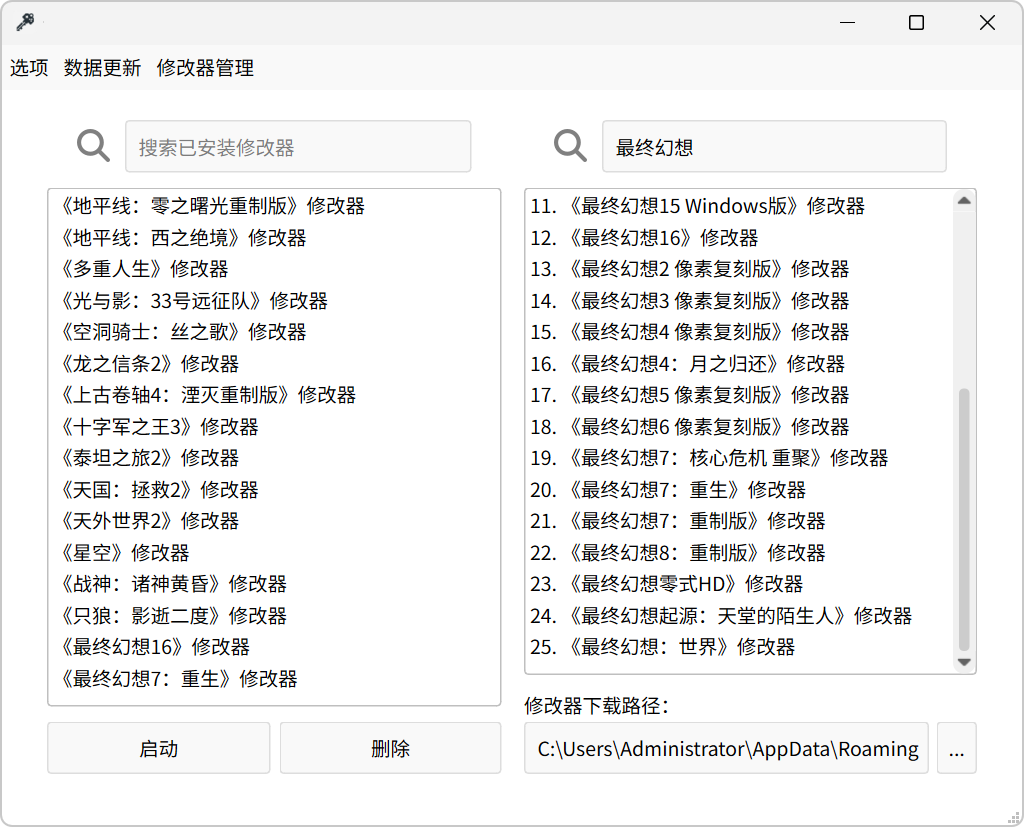Select result 17. 《最终幻想5 像素复刻版》修改器
1024x827 pixels.
pos(739,395)
